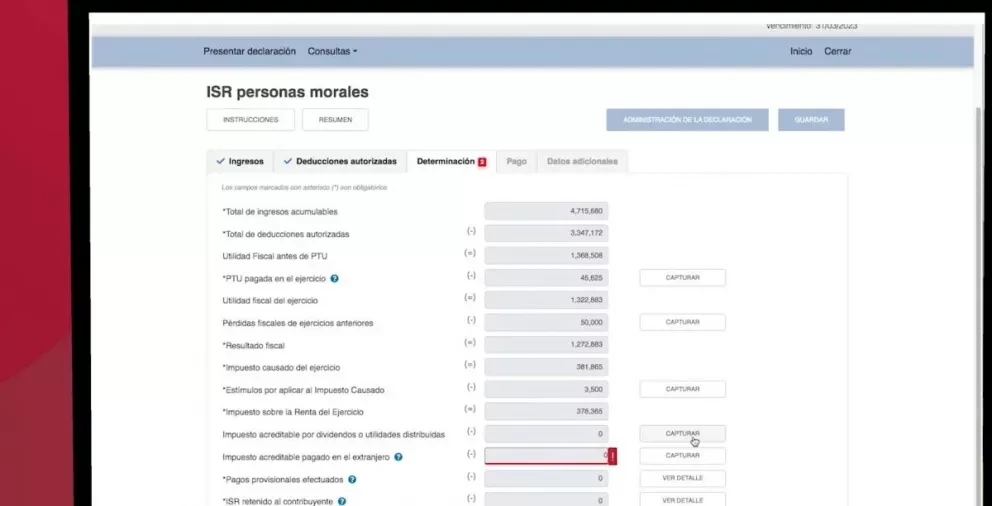Click Impuesto sobre la Renta del Ejercicio field
The width and height of the screenshot is (992, 506).
point(546,411)
